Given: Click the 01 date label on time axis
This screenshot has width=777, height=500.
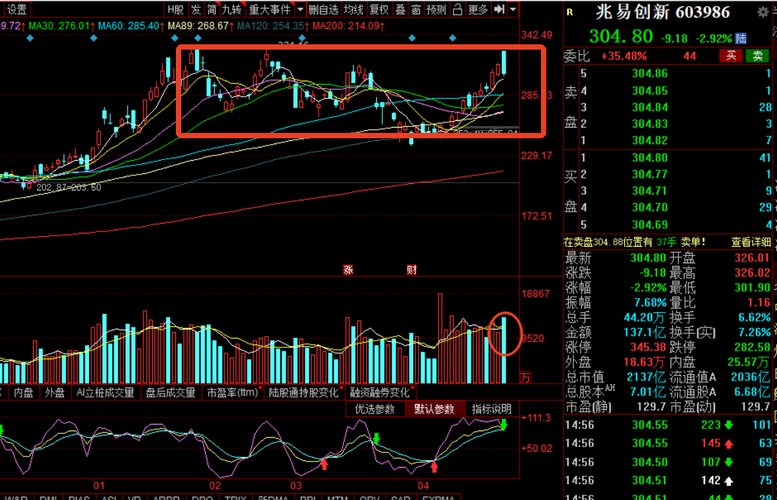Looking at the screenshot, I should [99, 486].
